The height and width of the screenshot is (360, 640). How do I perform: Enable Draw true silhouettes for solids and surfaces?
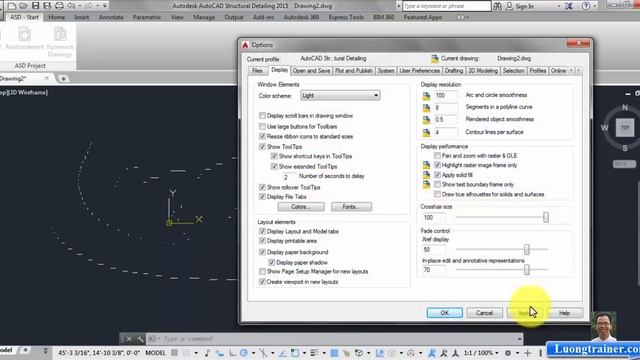tap(438, 194)
